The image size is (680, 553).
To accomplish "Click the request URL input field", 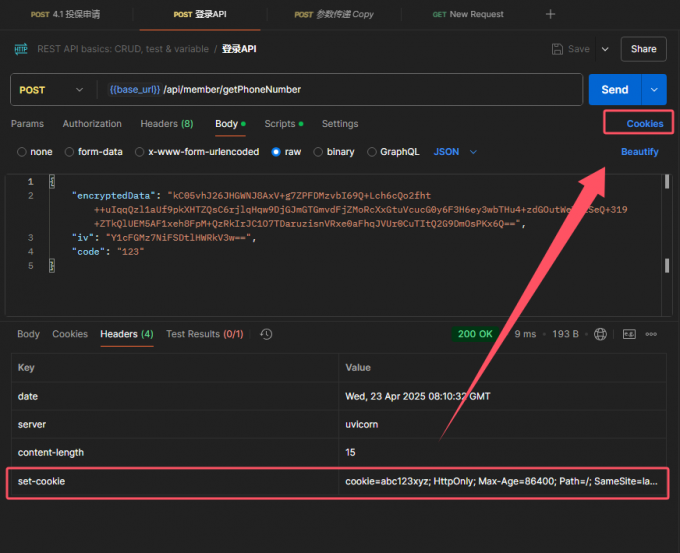I will [340, 90].
